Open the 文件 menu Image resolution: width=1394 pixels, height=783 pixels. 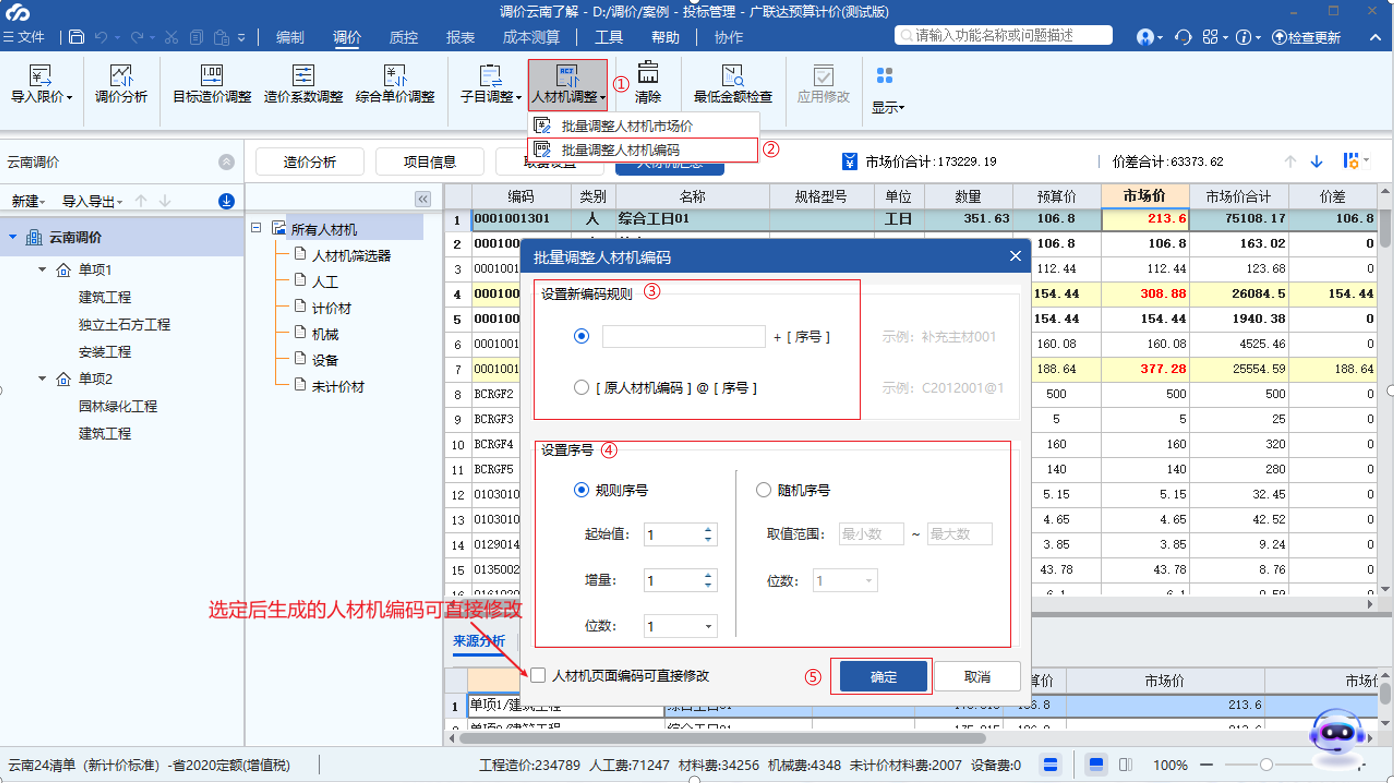click(x=25, y=37)
